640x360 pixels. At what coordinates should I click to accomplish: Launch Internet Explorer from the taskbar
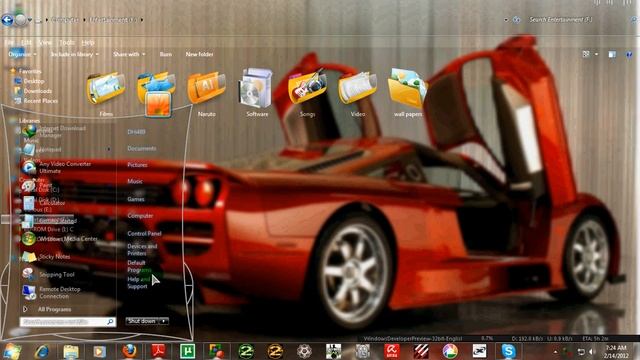[42, 351]
